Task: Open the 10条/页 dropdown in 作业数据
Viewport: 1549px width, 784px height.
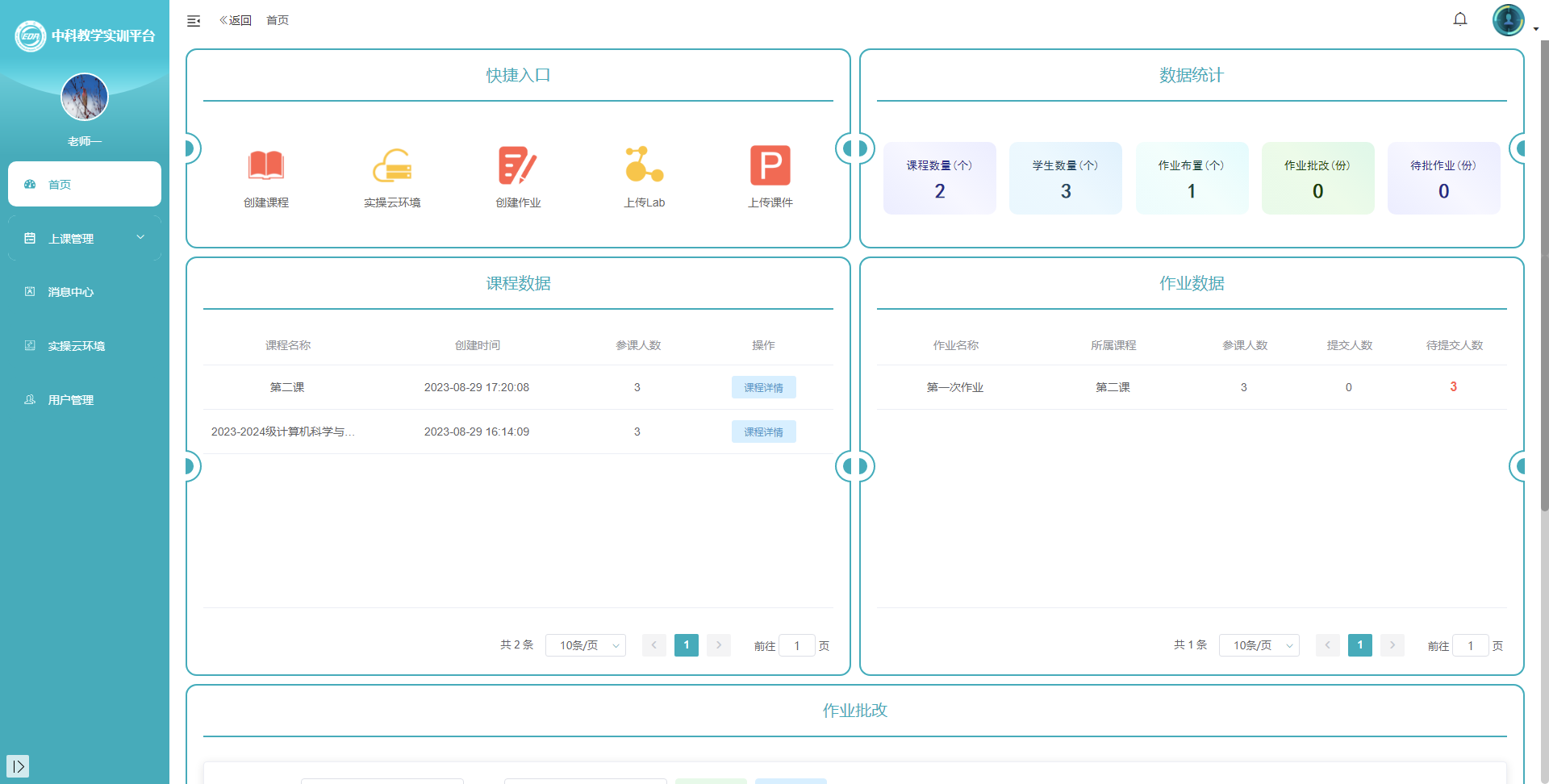Action: point(1259,645)
